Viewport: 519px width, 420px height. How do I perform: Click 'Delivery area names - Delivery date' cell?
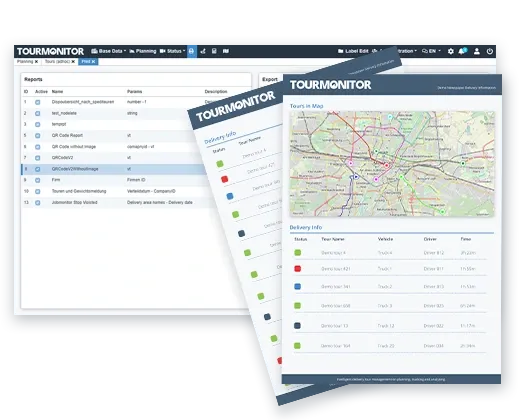point(160,202)
